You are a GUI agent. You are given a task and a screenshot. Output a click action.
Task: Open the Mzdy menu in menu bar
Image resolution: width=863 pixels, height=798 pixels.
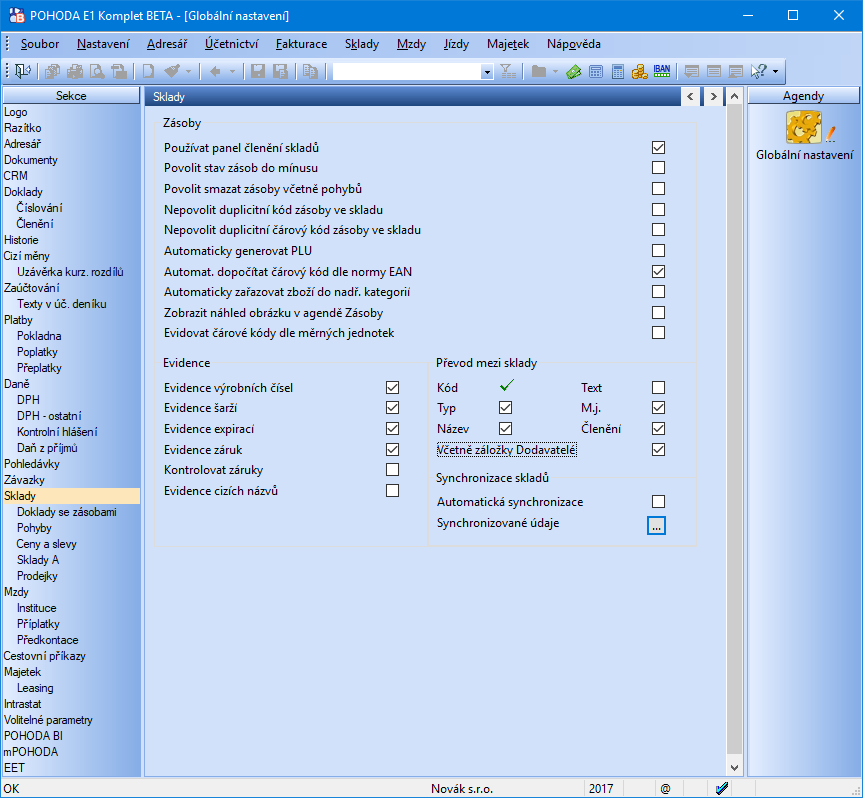(411, 44)
